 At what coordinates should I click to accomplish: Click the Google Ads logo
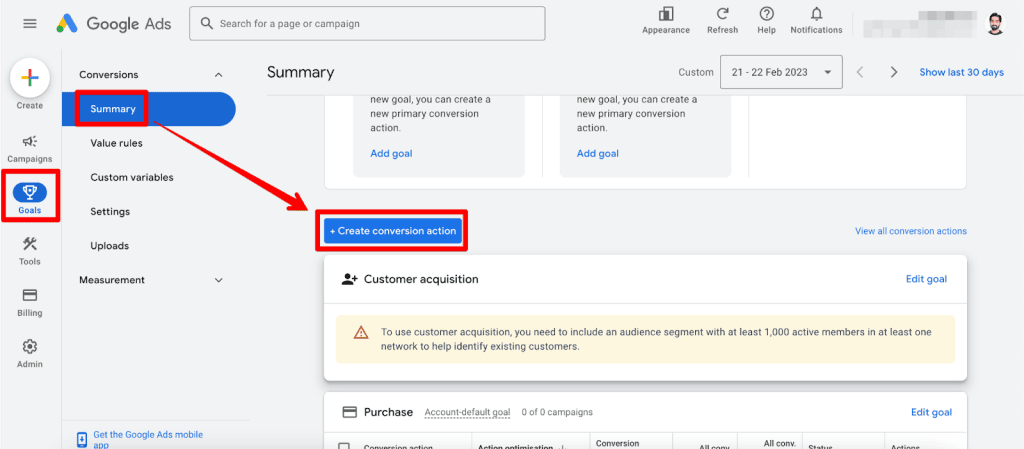[x=114, y=23]
